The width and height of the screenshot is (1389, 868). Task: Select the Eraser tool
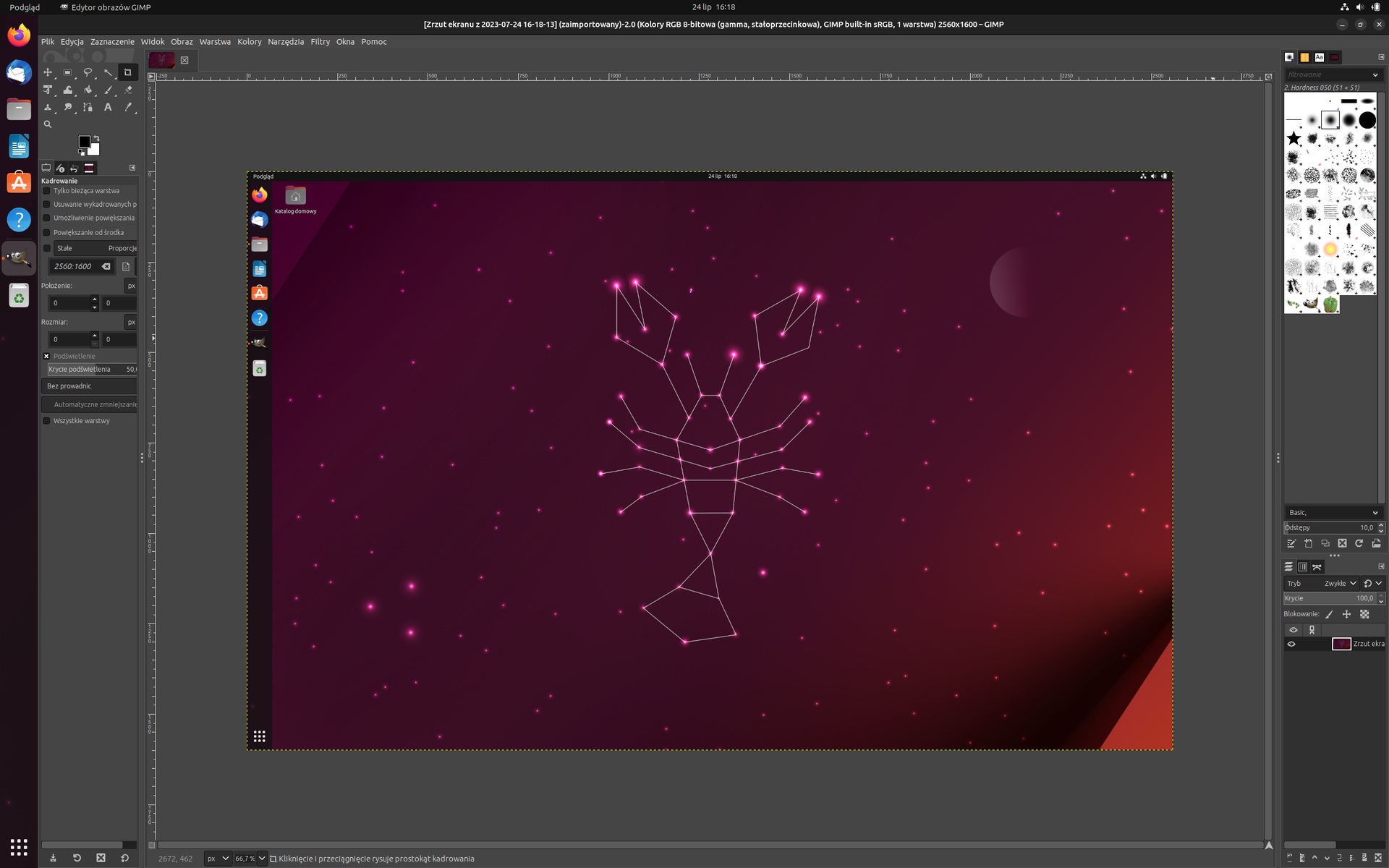tap(128, 90)
